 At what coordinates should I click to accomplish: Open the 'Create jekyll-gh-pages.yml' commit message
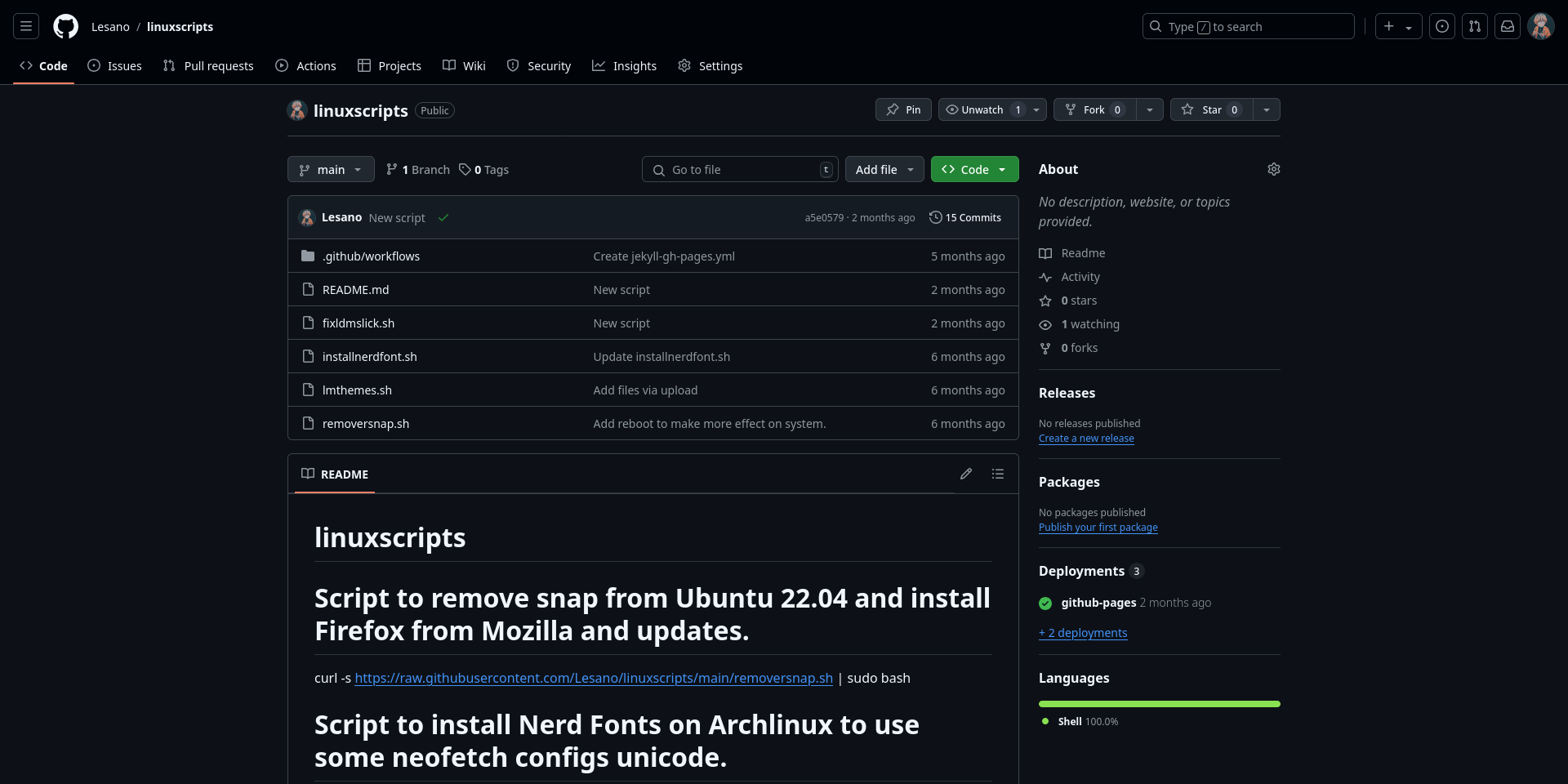click(664, 256)
